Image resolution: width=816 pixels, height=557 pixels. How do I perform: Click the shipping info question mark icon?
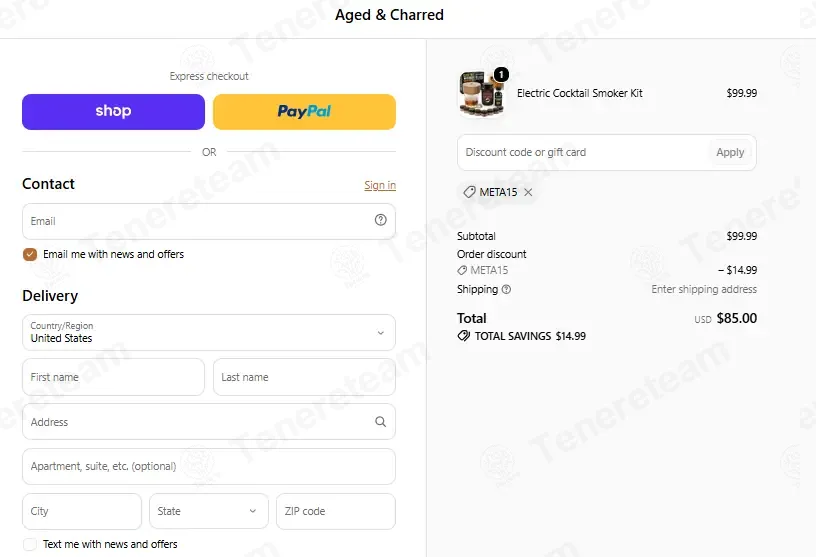click(506, 289)
